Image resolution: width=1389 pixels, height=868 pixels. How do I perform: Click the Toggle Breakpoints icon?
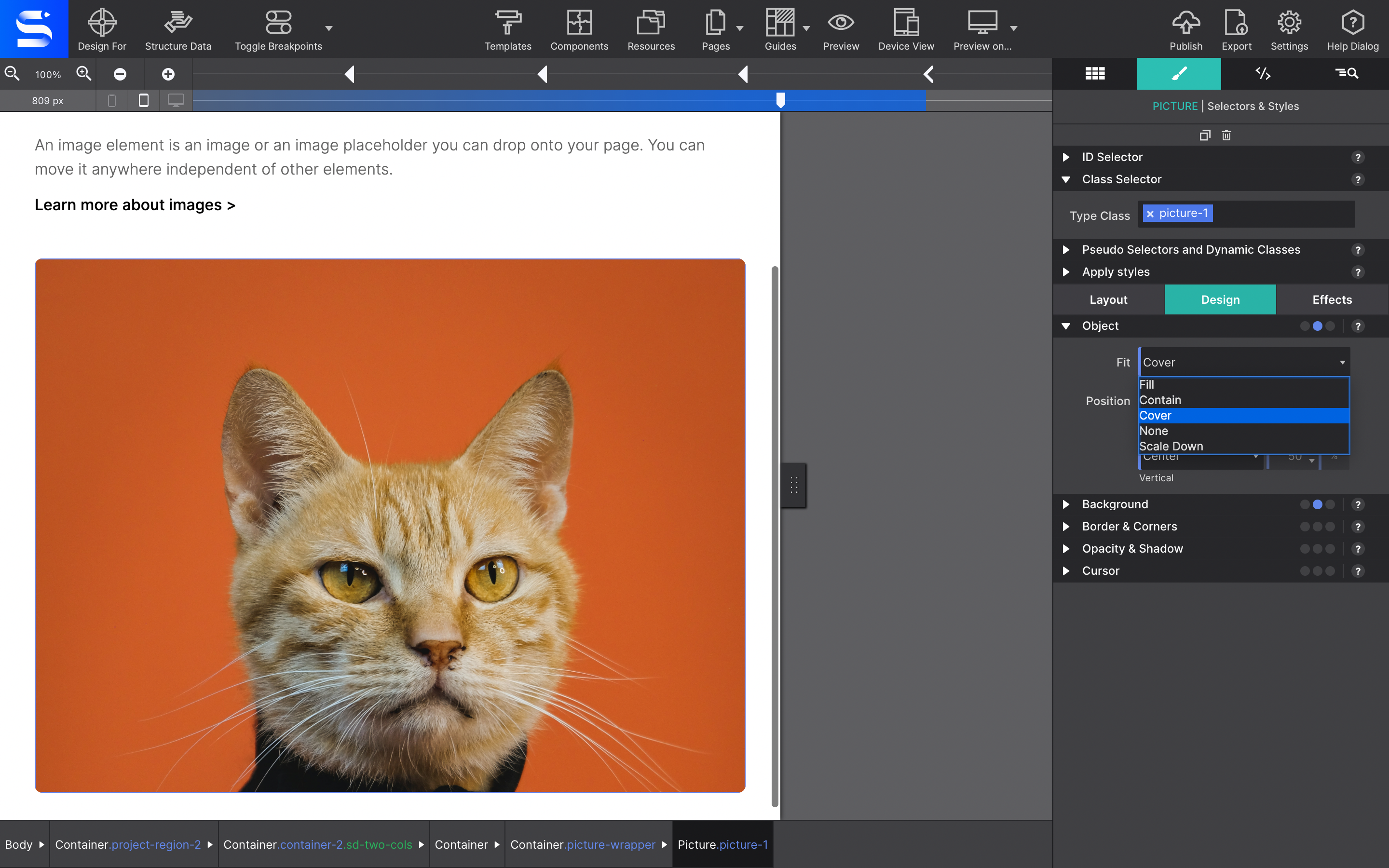pos(278,23)
